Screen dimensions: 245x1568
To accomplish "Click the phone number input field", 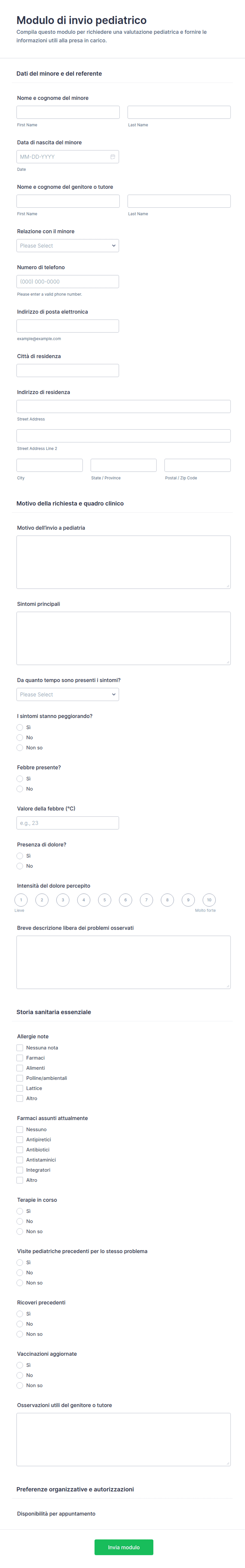I will 67,282.
